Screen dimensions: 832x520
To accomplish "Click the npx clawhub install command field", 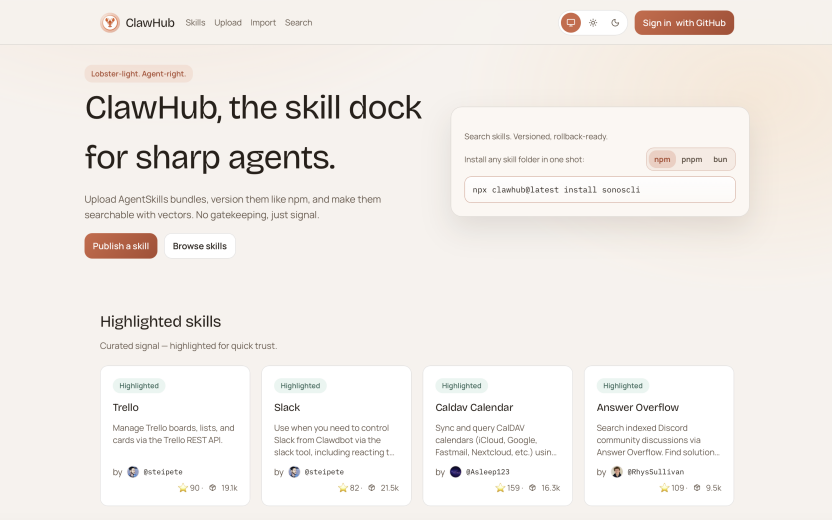I will click(x=600, y=189).
